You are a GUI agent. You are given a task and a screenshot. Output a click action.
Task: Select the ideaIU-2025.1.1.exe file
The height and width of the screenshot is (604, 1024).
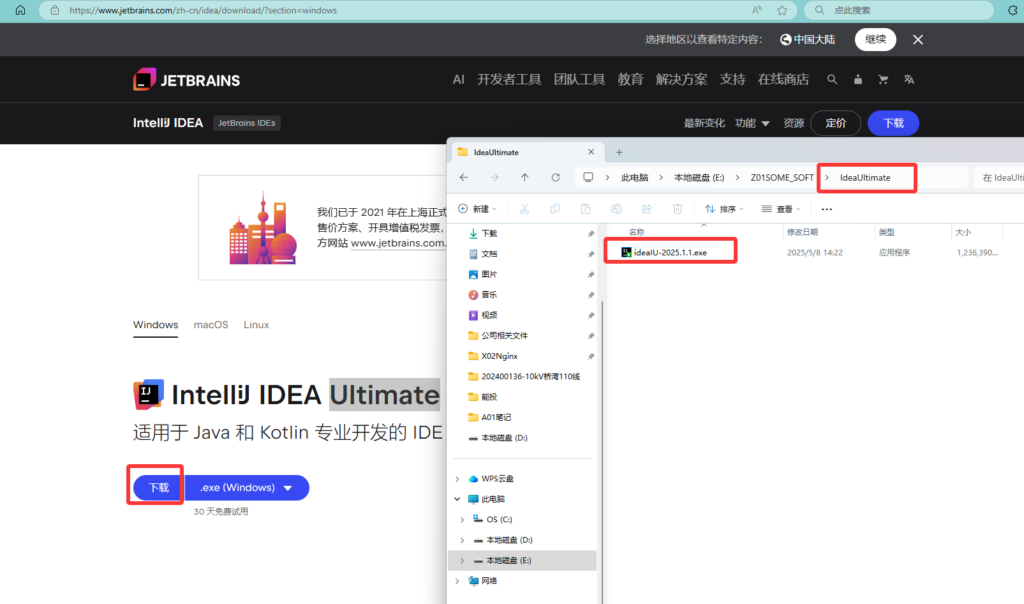pyautogui.click(x=670, y=252)
